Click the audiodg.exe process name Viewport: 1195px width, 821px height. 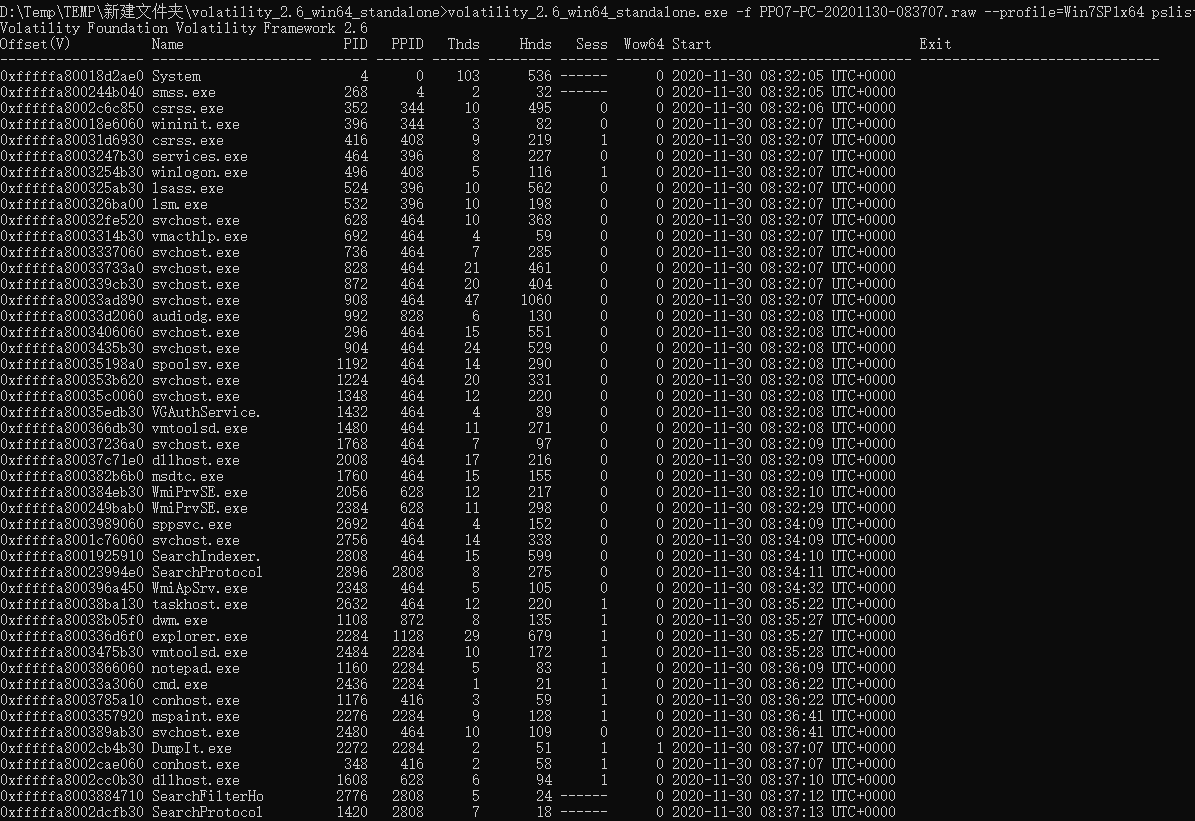(196, 316)
